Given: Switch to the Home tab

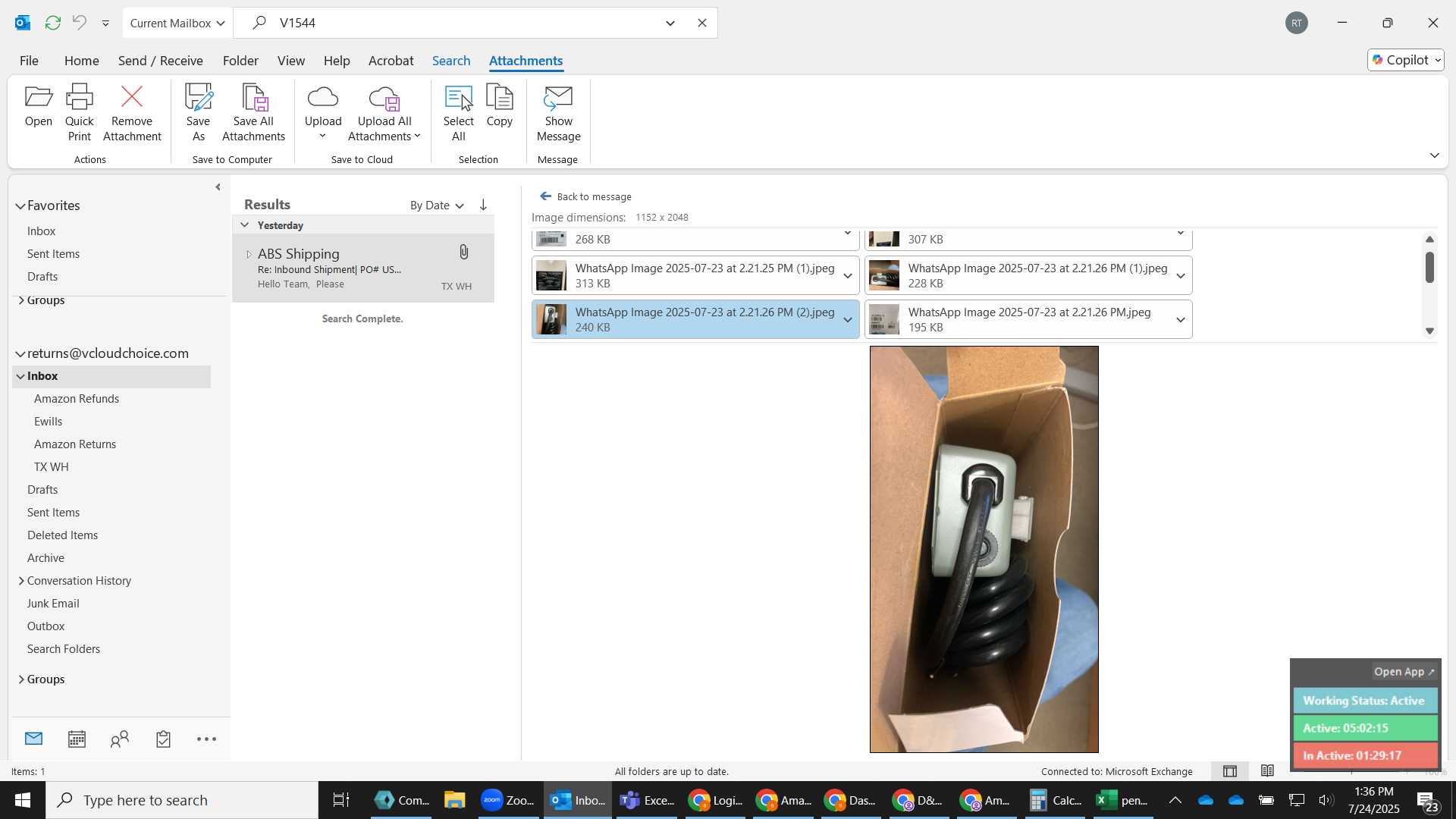Looking at the screenshot, I should [x=81, y=61].
